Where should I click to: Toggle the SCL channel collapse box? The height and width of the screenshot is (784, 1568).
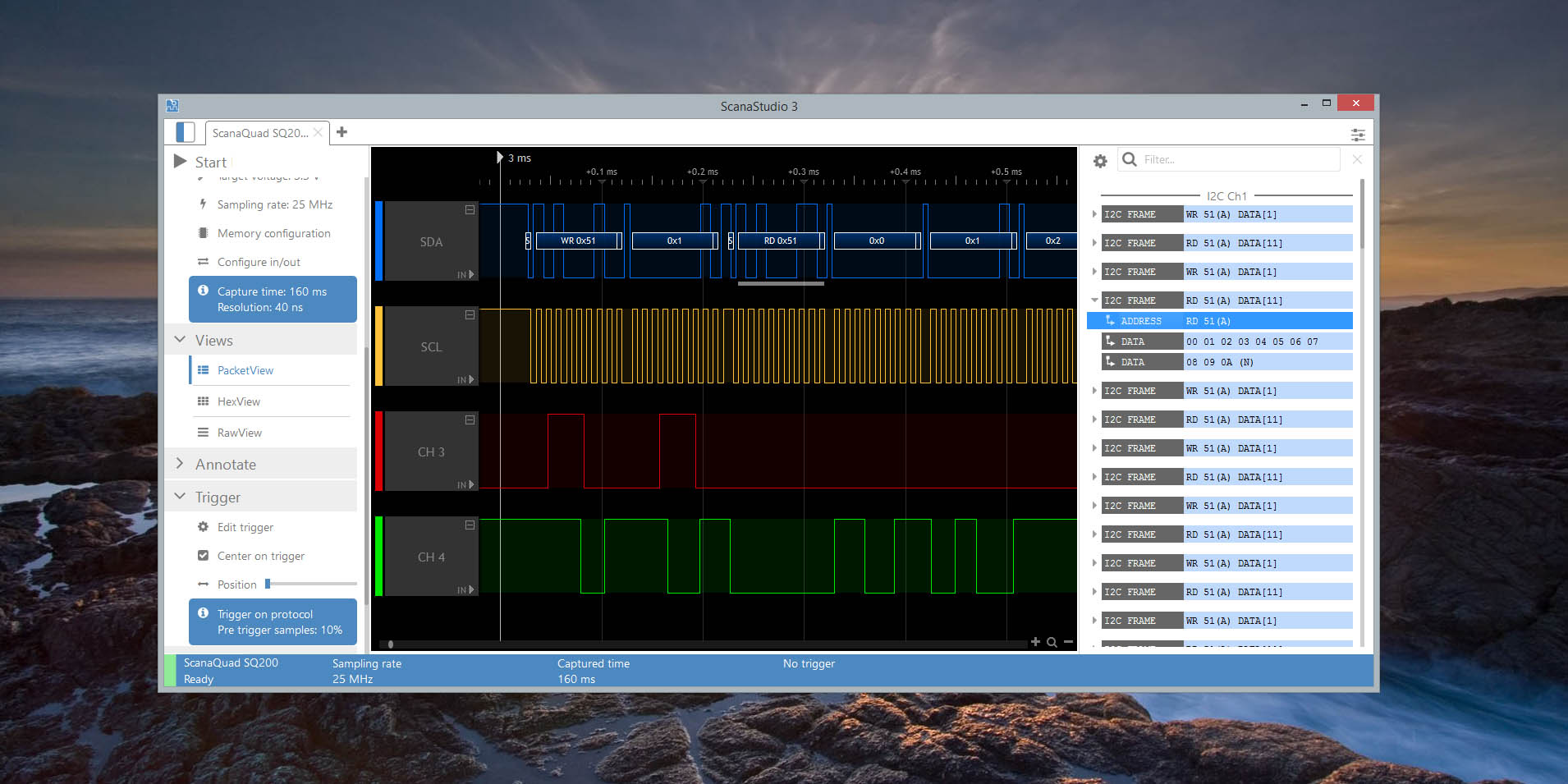click(469, 314)
